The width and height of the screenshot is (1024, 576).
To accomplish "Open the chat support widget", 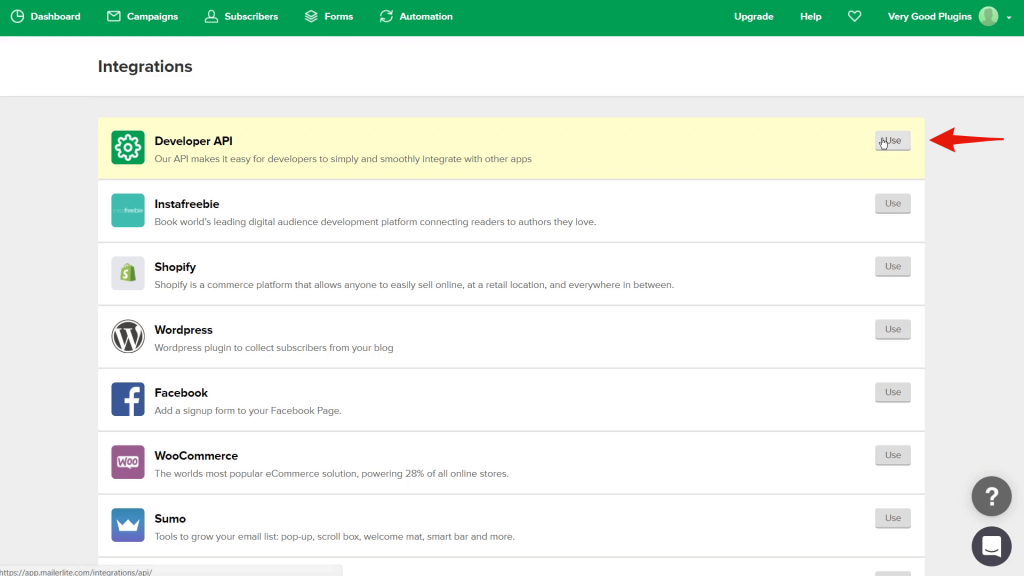I will (991, 546).
